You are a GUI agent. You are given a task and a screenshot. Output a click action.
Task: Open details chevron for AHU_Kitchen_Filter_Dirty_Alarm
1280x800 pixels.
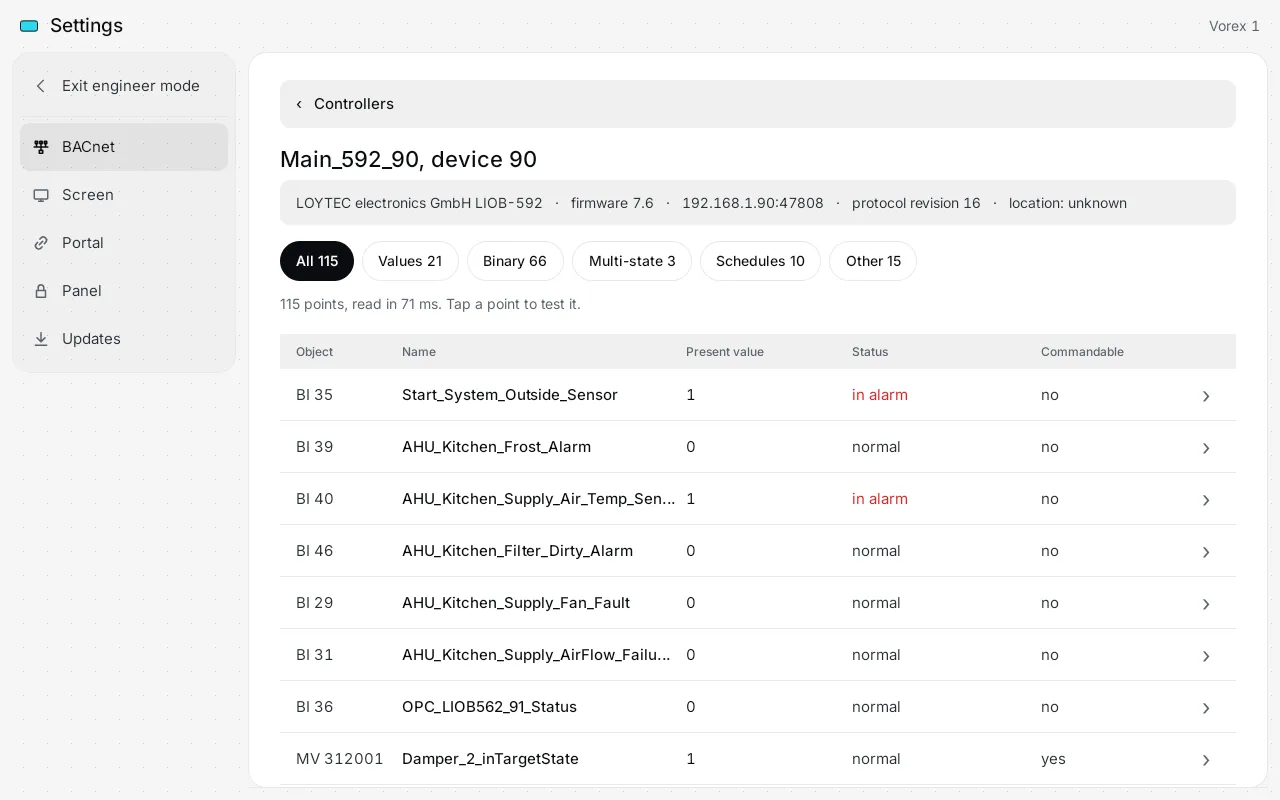1206,552
